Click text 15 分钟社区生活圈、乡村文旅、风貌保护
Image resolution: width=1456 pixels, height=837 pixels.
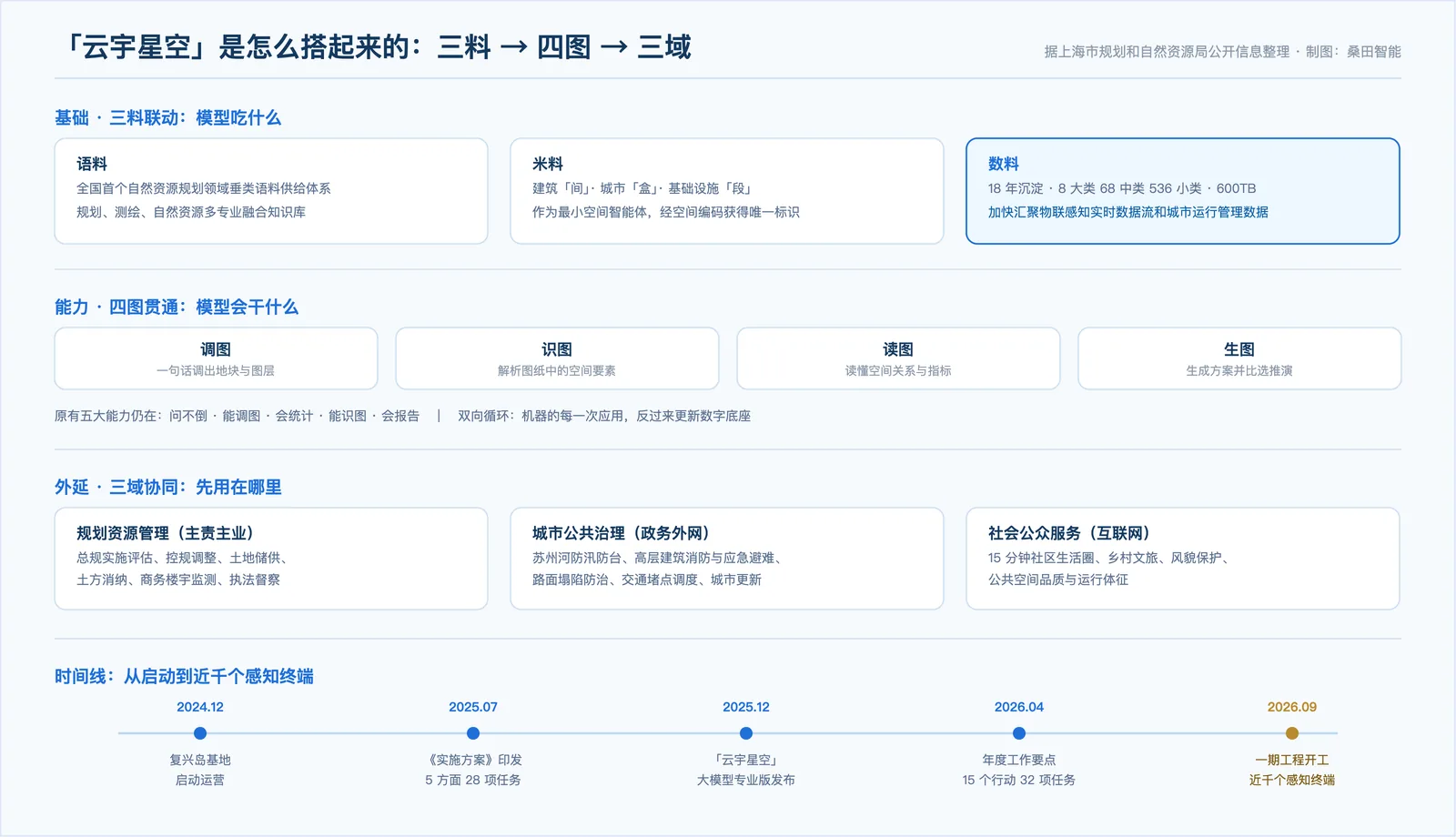1108,558
